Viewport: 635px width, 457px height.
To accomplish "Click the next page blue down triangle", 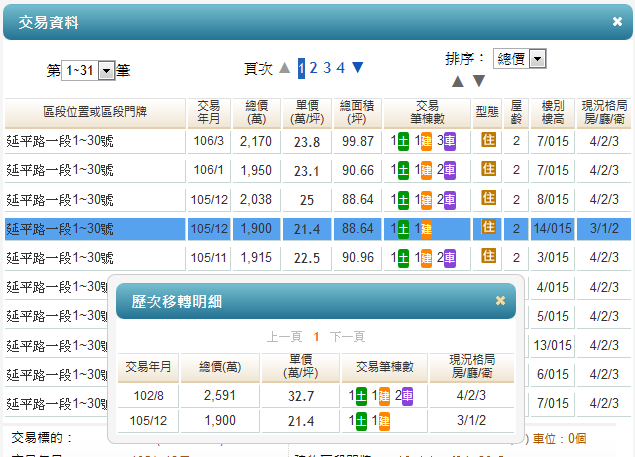I will [x=358, y=67].
